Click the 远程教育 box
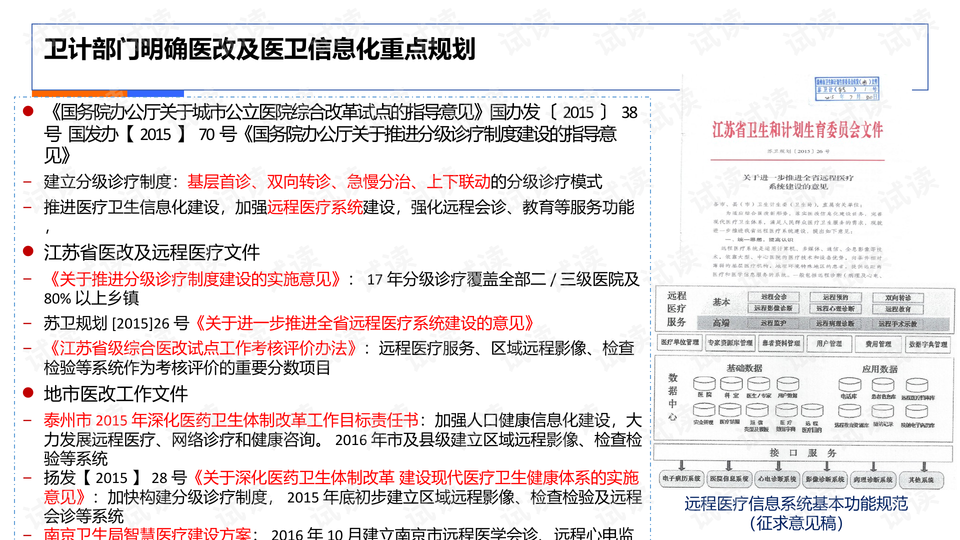Viewport: 960px width, 540px height. [x=898, y=309]
